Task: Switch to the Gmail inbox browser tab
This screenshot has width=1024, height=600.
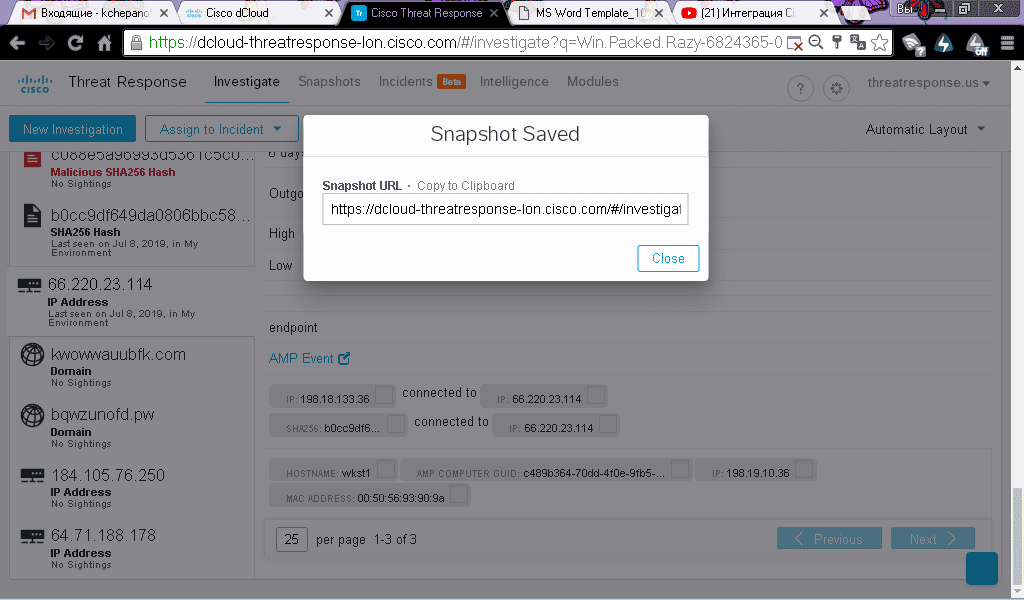Action: pos(95,13)
